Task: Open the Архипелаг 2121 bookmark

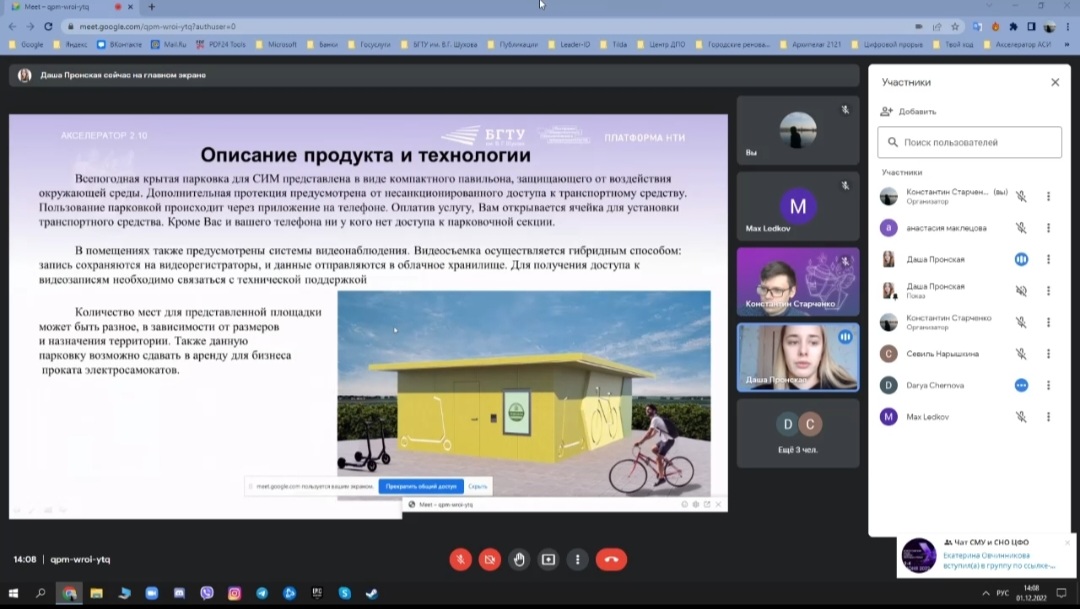Action: [811, 44]
